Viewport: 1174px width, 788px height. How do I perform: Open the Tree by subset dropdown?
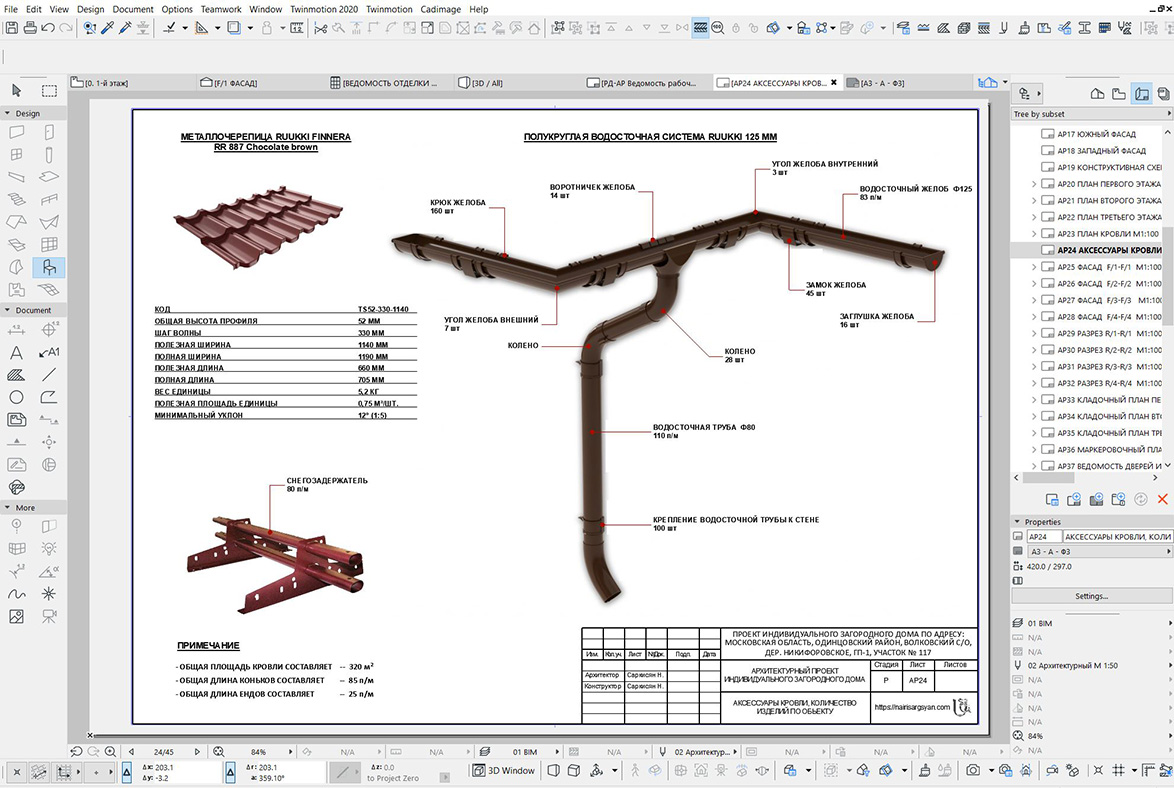(x=1092, y=114)
